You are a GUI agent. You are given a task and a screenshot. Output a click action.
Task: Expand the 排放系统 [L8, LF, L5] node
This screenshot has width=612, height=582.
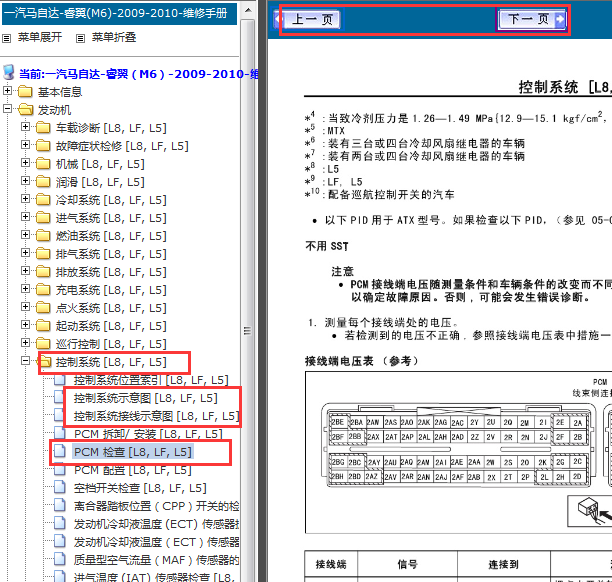(25, 270)
